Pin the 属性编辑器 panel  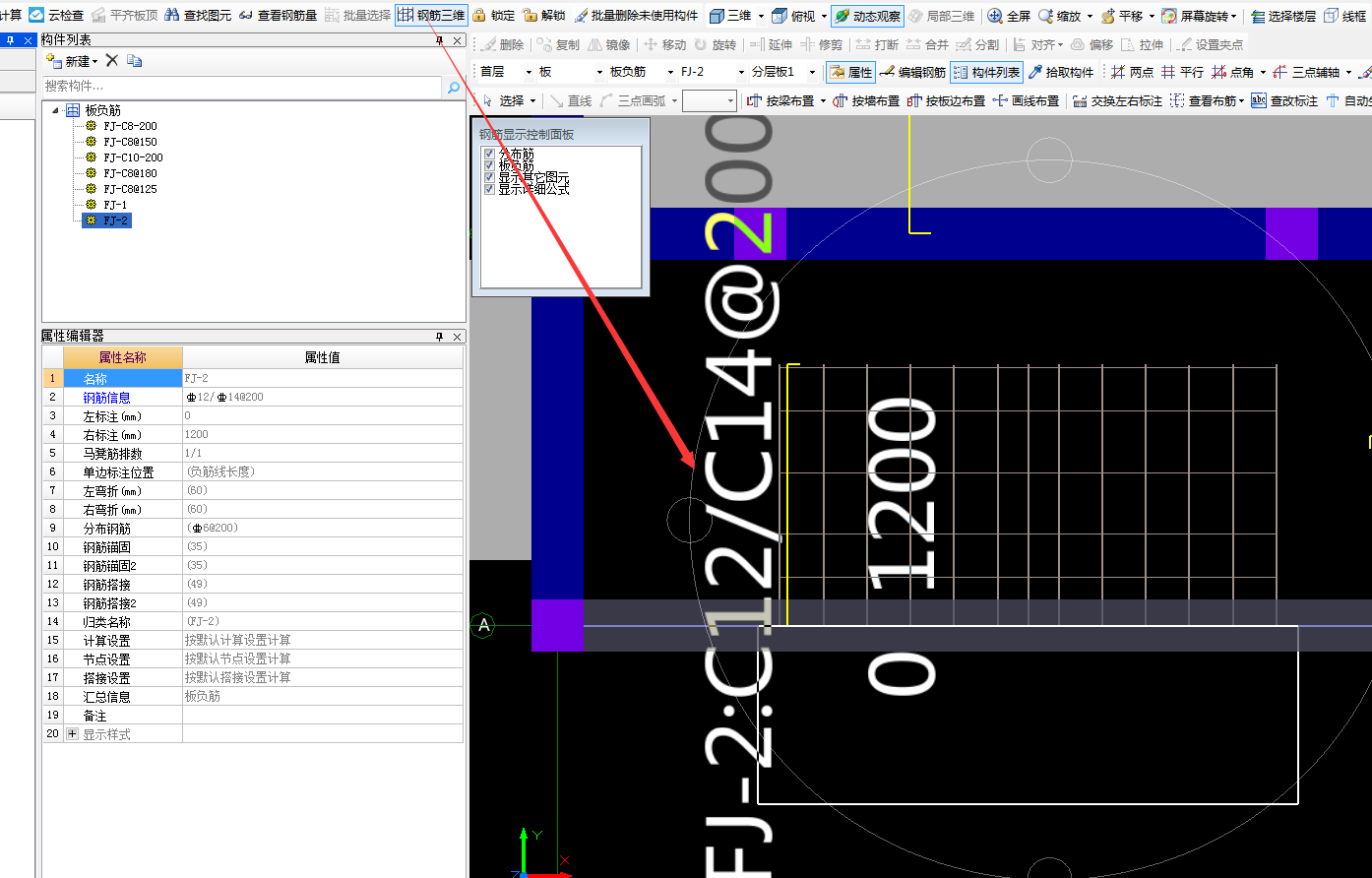coord(440,337)
